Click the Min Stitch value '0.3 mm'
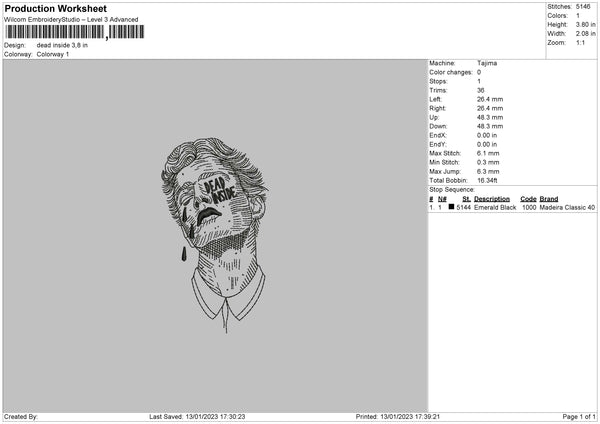600x424 pixels. click(488, 162)
